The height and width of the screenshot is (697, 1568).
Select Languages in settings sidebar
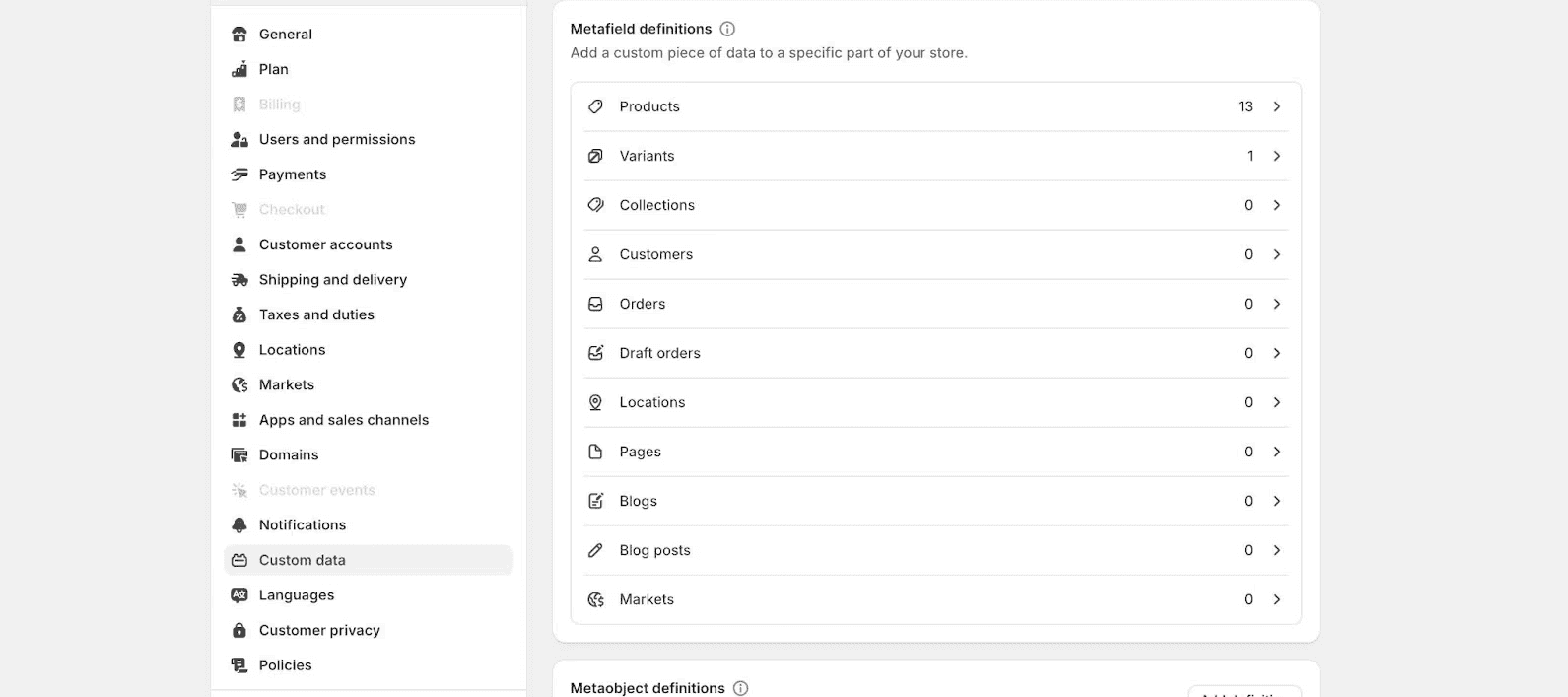click(369, 595)
